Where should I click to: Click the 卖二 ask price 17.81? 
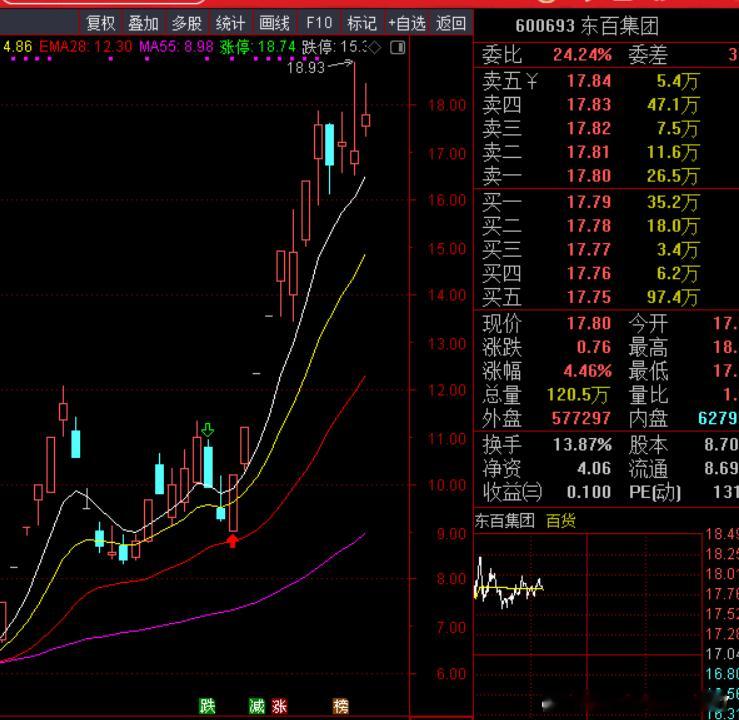pos(589,152)
